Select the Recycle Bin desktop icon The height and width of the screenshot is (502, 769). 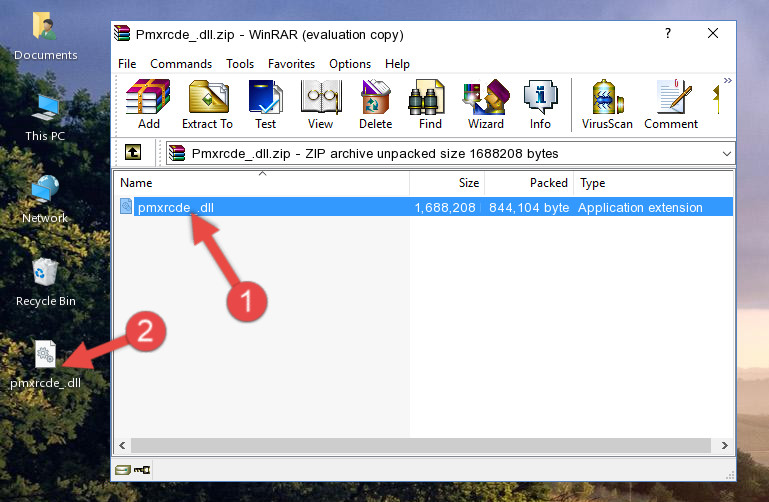coord(45,282)
